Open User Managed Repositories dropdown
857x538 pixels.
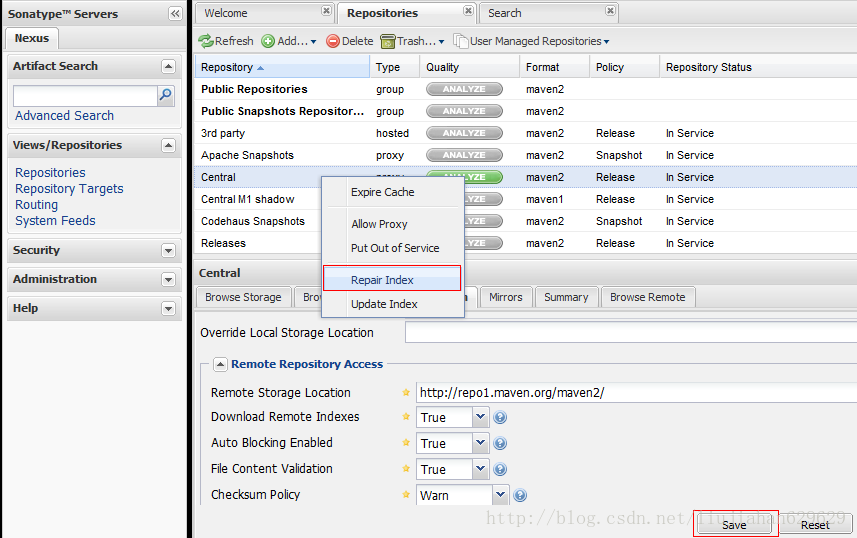pyautogui.click(x=532, y=41)
